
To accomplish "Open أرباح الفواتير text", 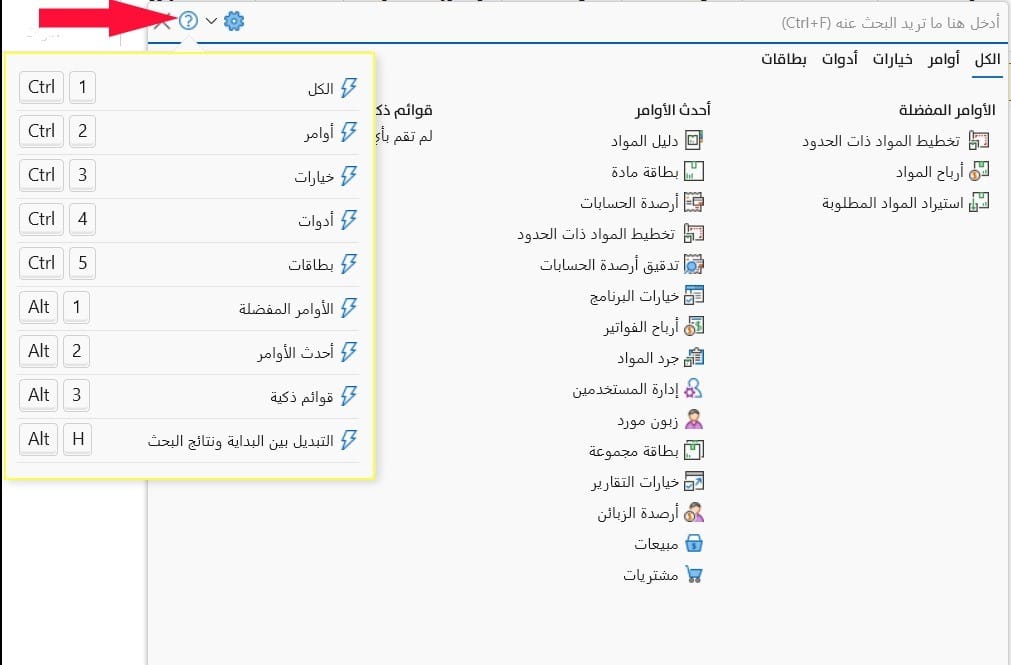I will (x=641, y=327).
